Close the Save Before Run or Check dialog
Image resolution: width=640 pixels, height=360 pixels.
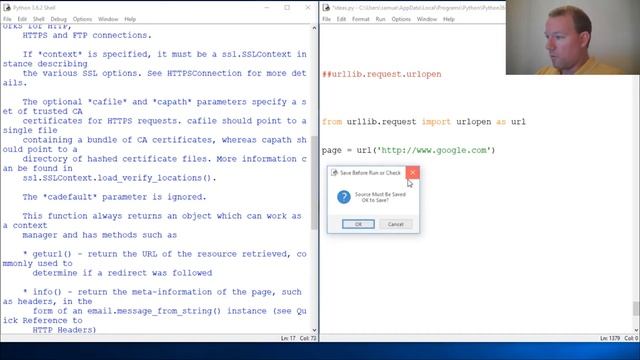(412, 173)
